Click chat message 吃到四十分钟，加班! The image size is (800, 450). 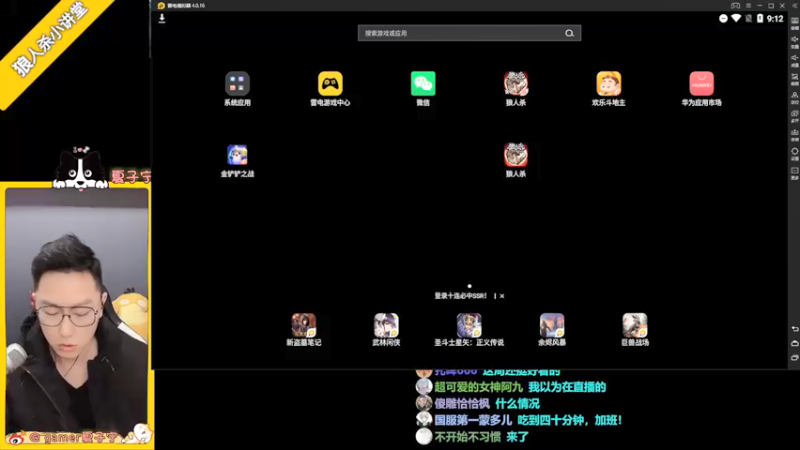(569, 420)
